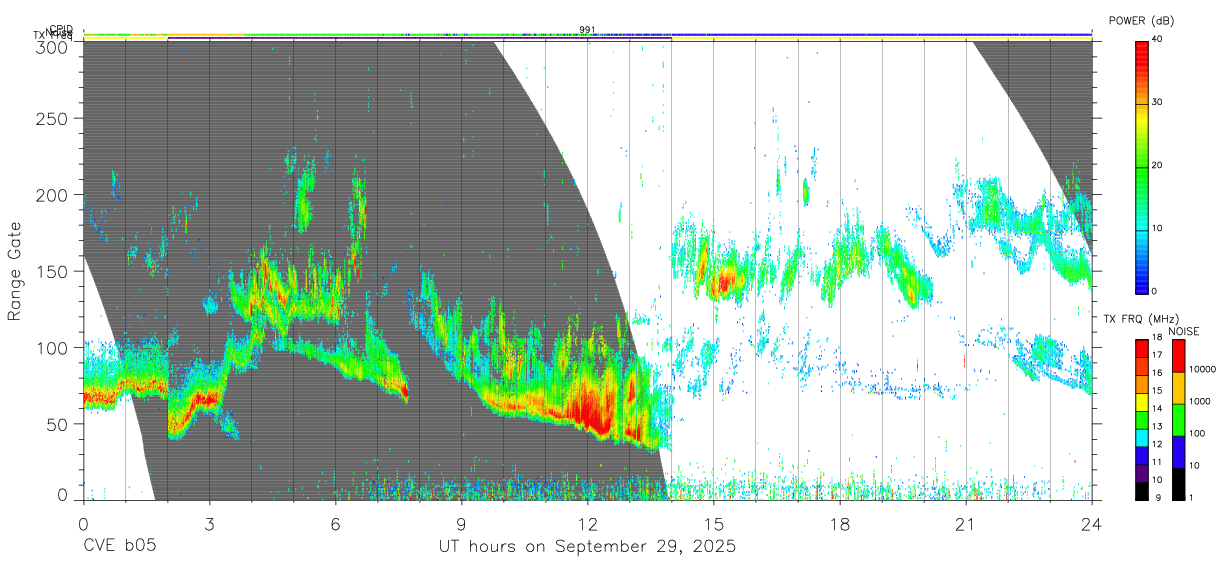Select the red swatch of the NOISE bar
Viewport: 1228px width, 567px height.
point(1178,355)
